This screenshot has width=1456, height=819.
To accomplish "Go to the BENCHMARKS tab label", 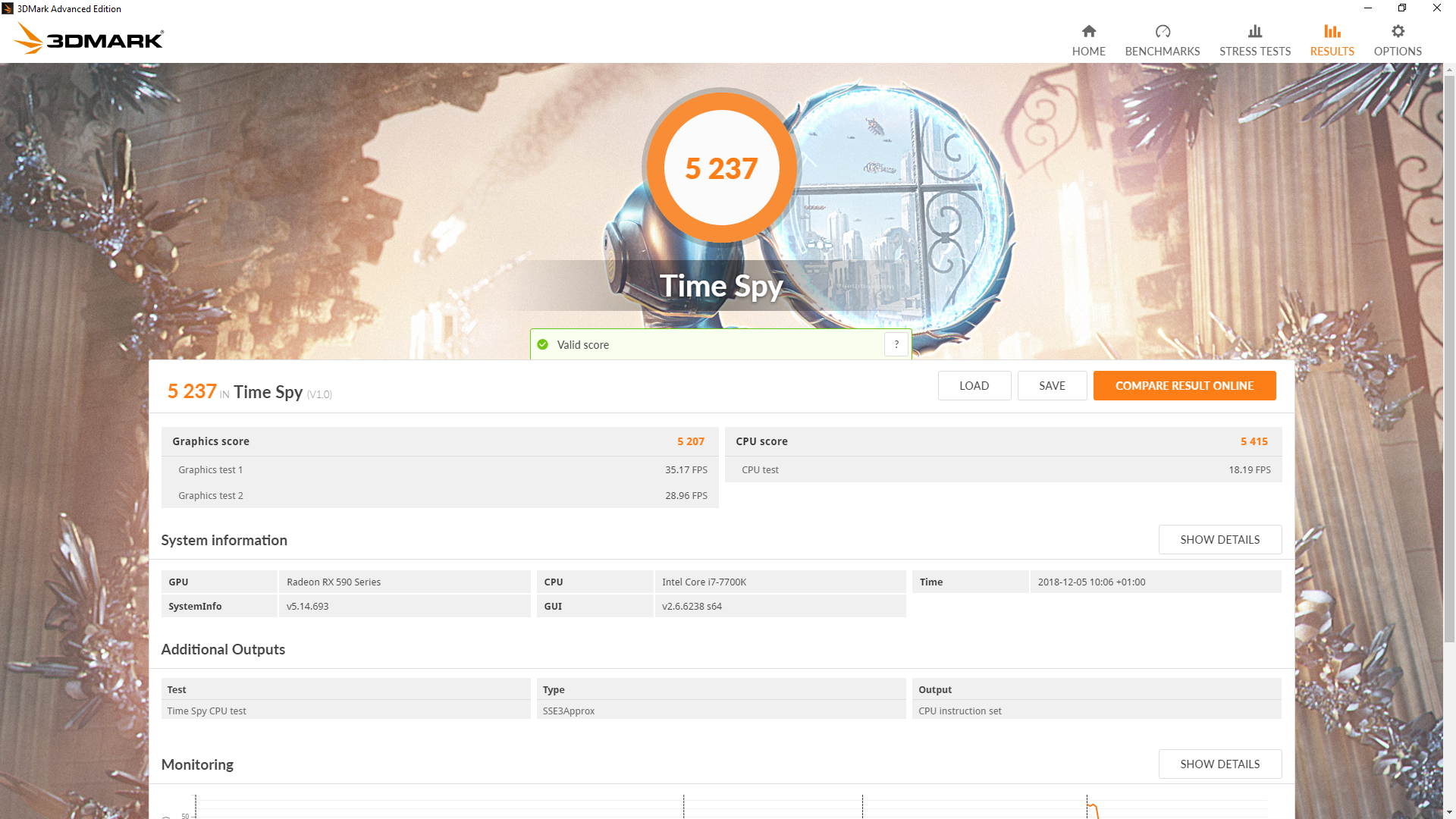I will [1162, 52].
